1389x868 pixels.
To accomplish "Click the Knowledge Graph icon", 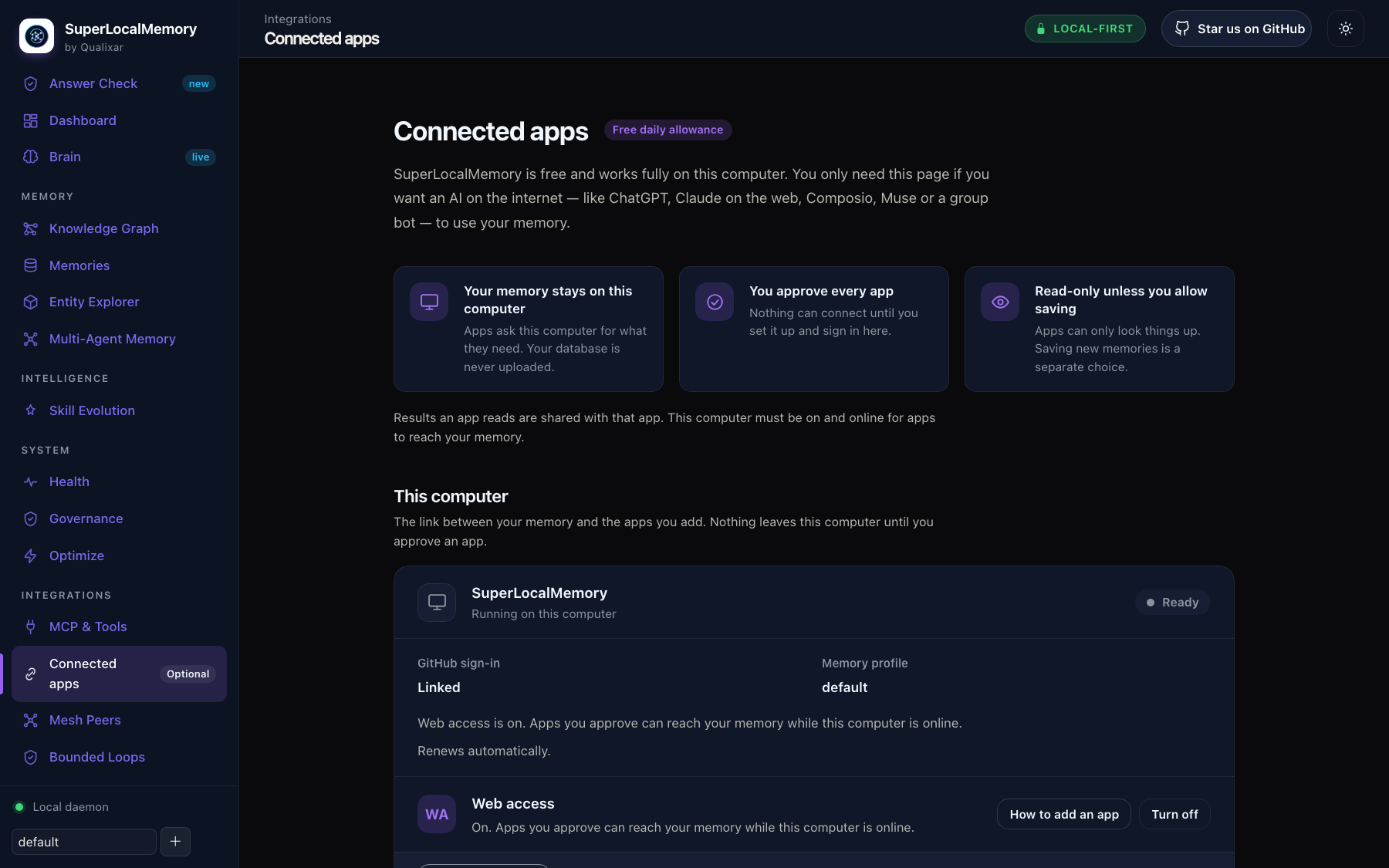I will point(31,228).
